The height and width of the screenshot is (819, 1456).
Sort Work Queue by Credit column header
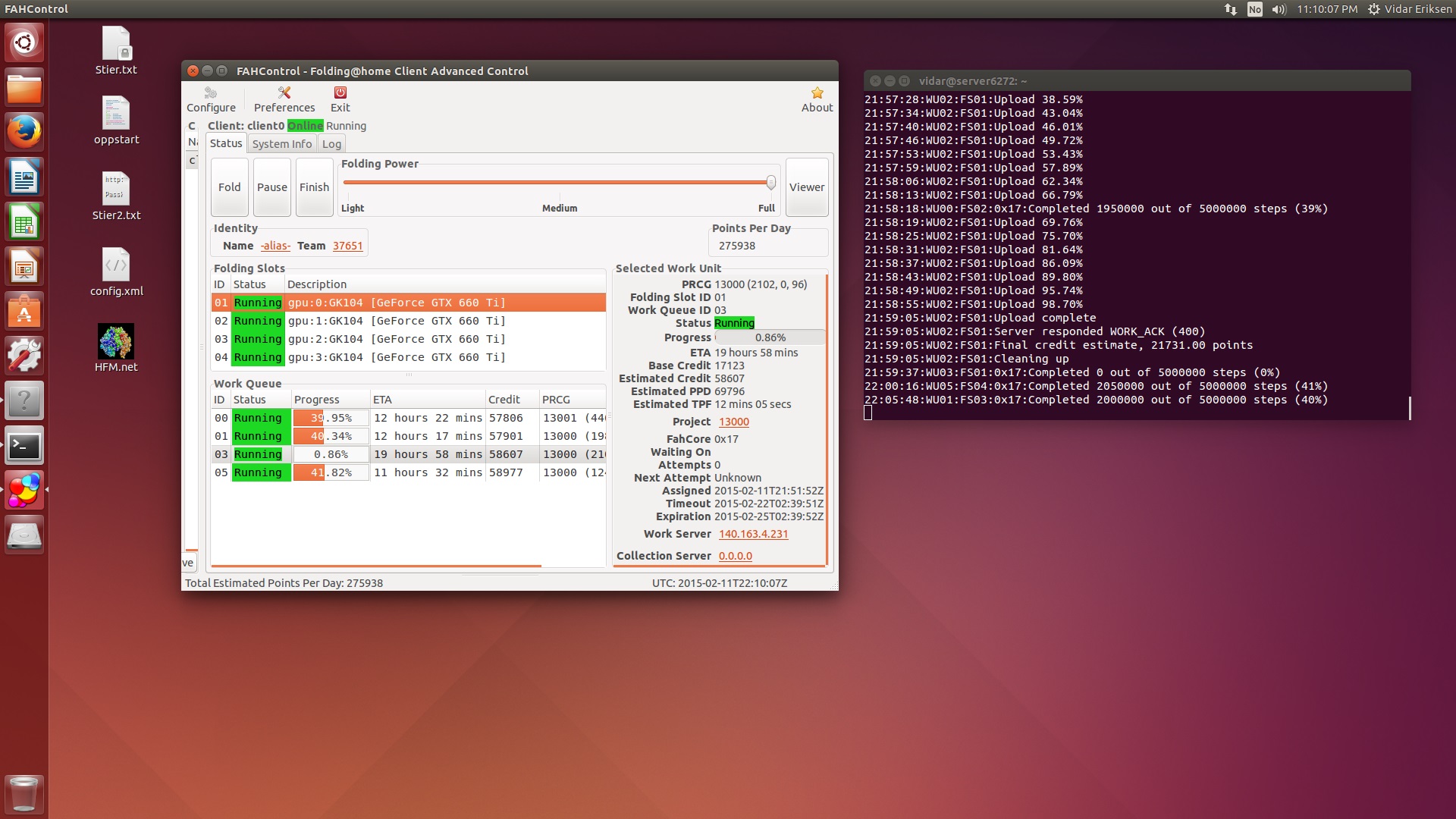pyautogui.click(x=512, y=400)
